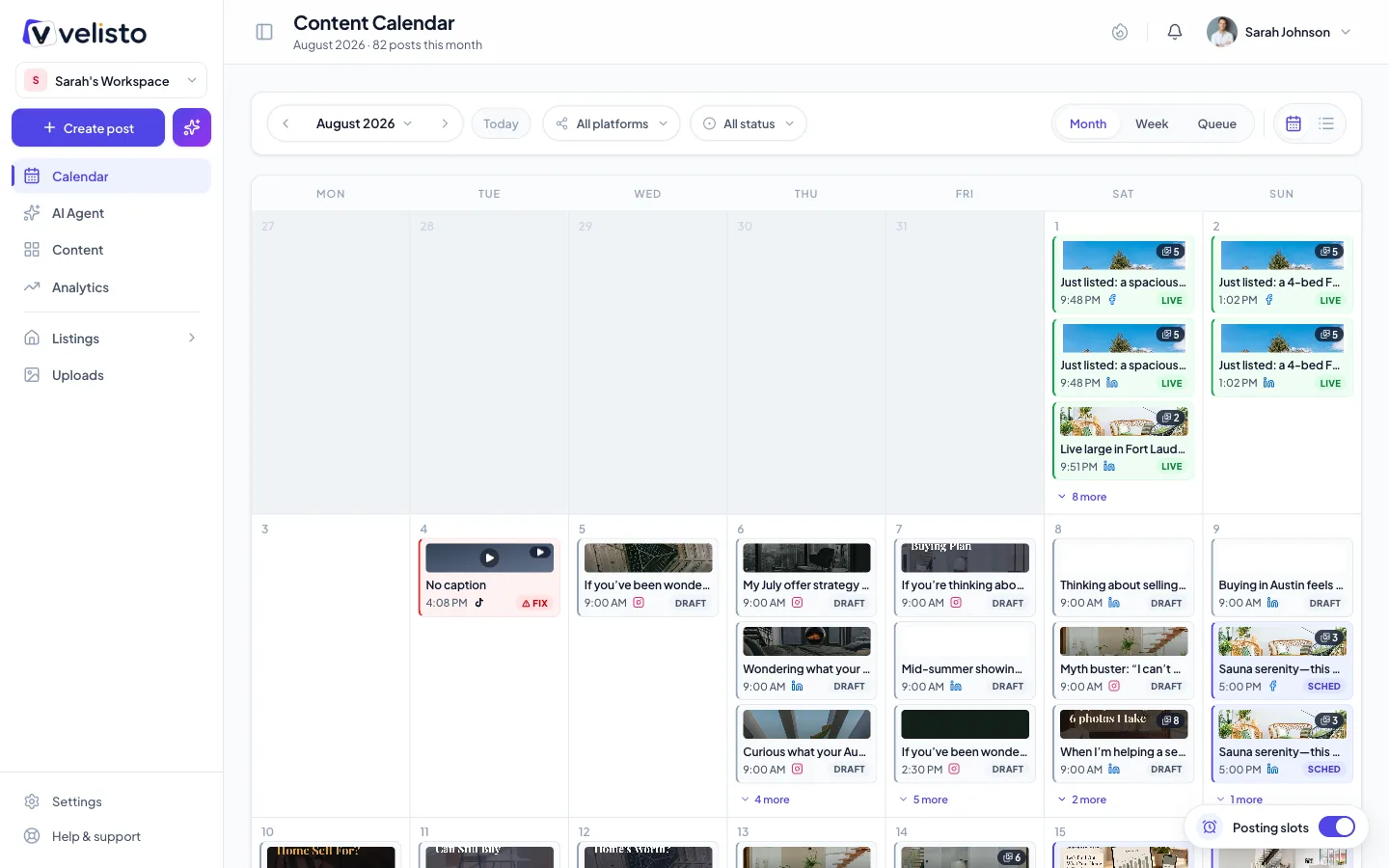Open Mid-summer showin... draft post
This screenshot has height=868, width=1389.
click(x=965, y=661)
